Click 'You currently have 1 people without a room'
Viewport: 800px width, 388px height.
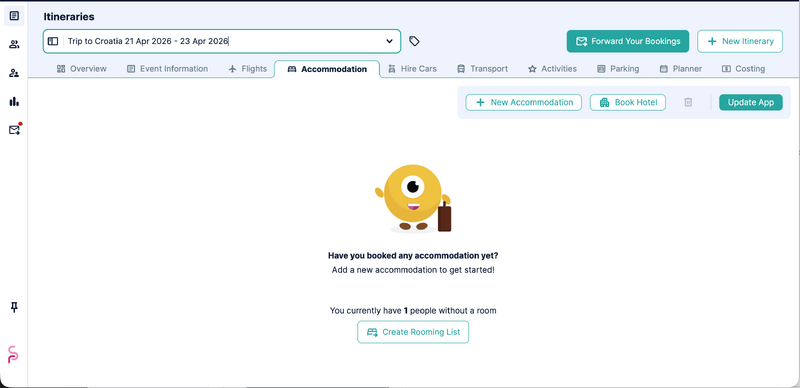click(413, 310)
